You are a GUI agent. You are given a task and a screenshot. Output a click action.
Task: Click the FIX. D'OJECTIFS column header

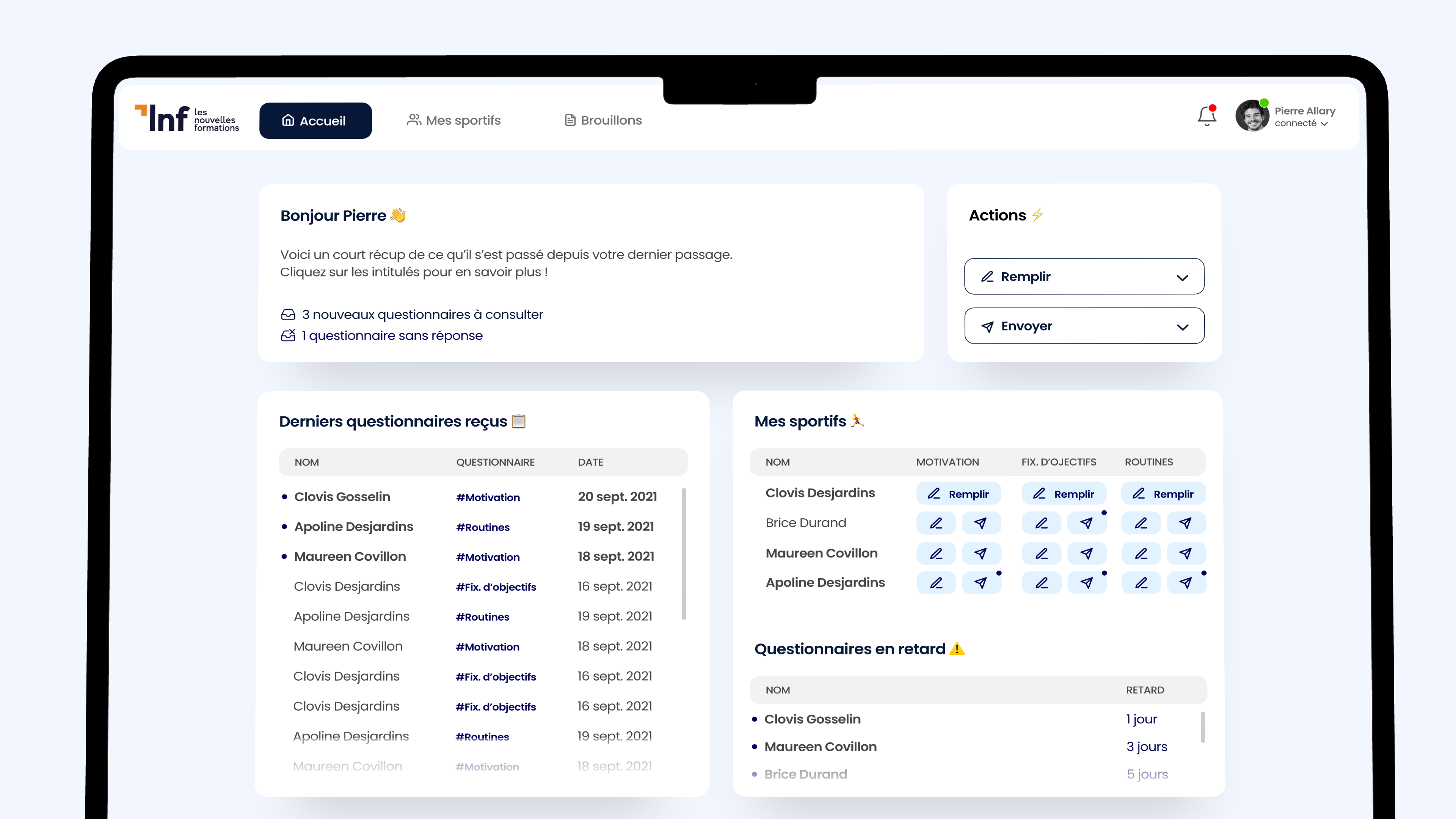[x=1059, y=462]
